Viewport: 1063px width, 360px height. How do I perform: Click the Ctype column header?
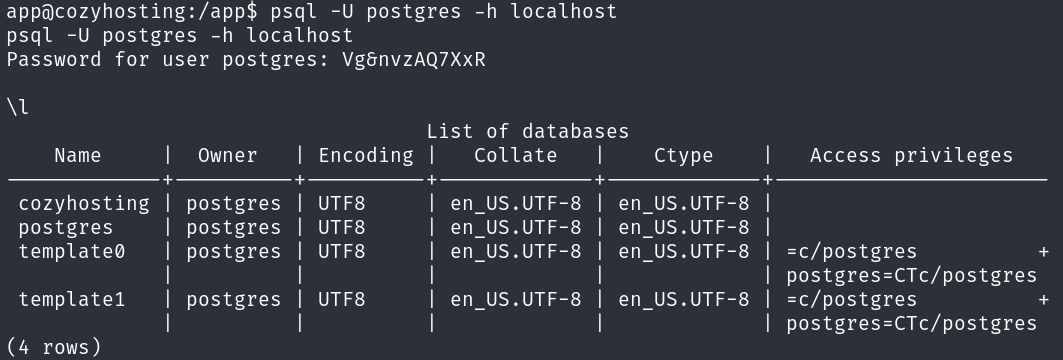pos(683,156)
